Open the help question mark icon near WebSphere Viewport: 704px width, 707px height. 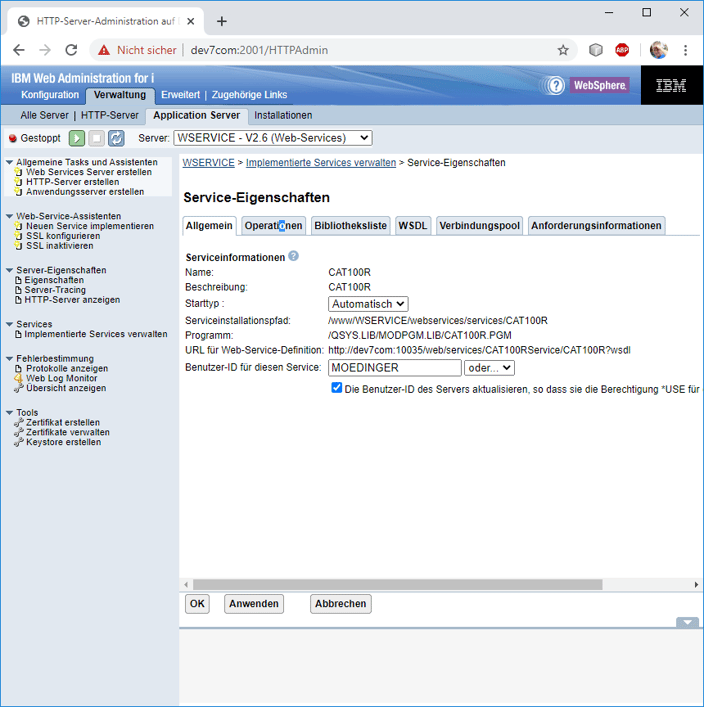click(556, 85)
